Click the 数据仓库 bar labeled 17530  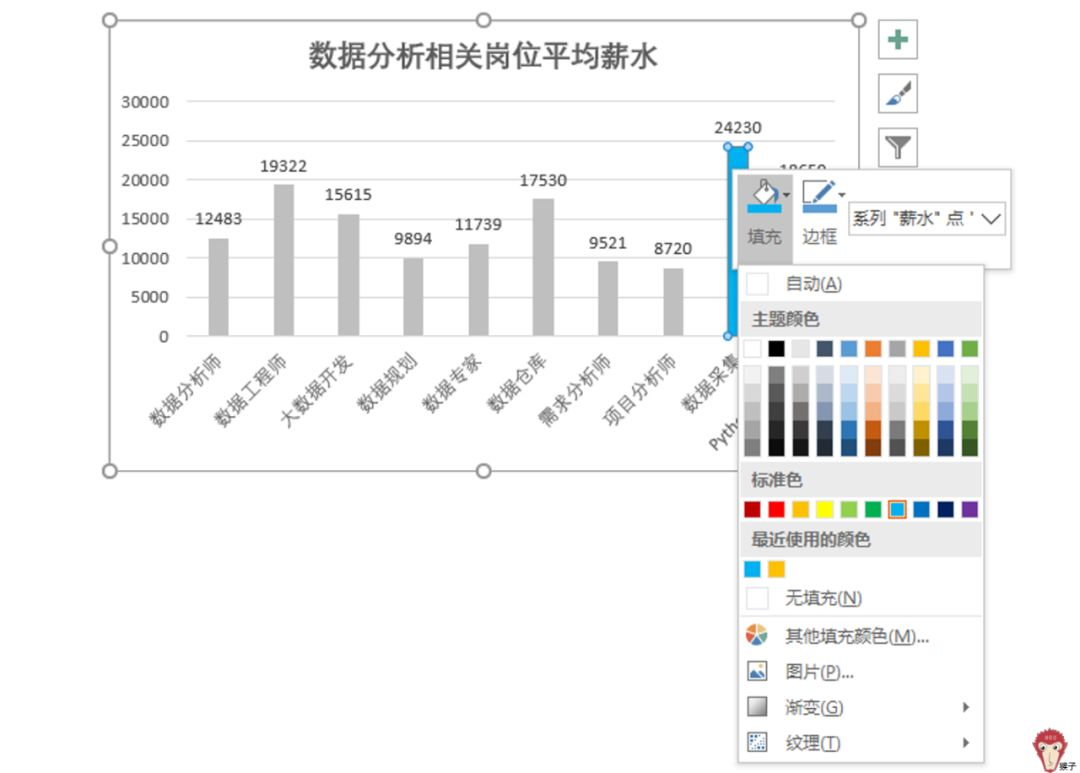click(543, 267)
